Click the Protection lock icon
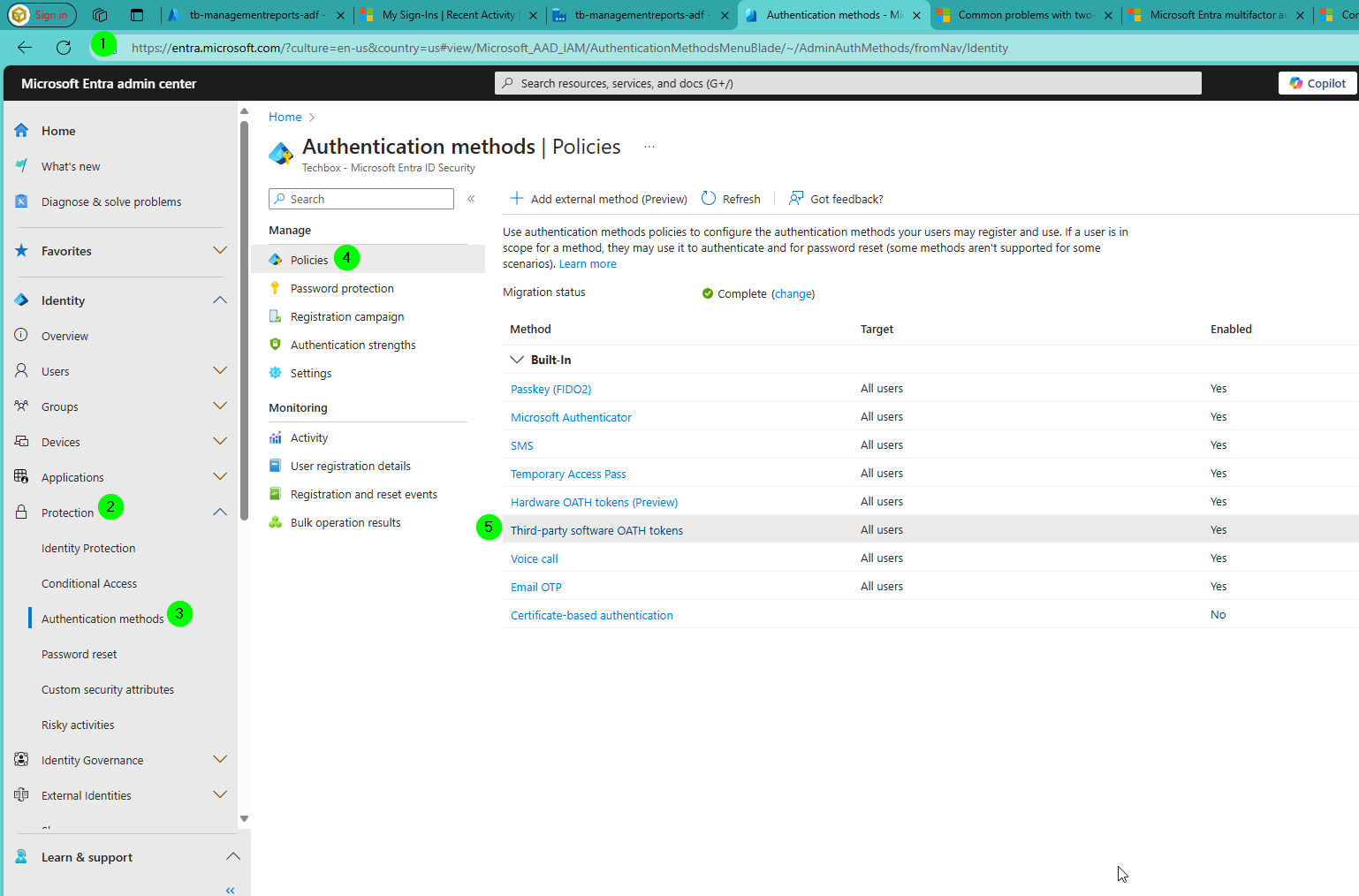 click(21, 513)
